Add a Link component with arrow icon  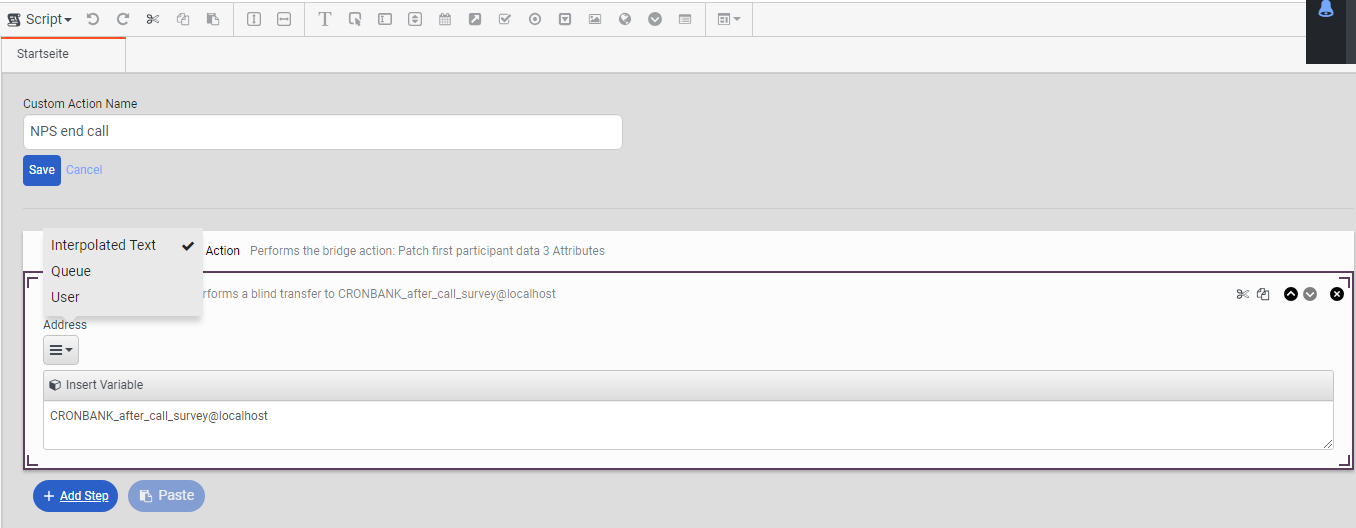pyautogui.click(x=475, y=19)
